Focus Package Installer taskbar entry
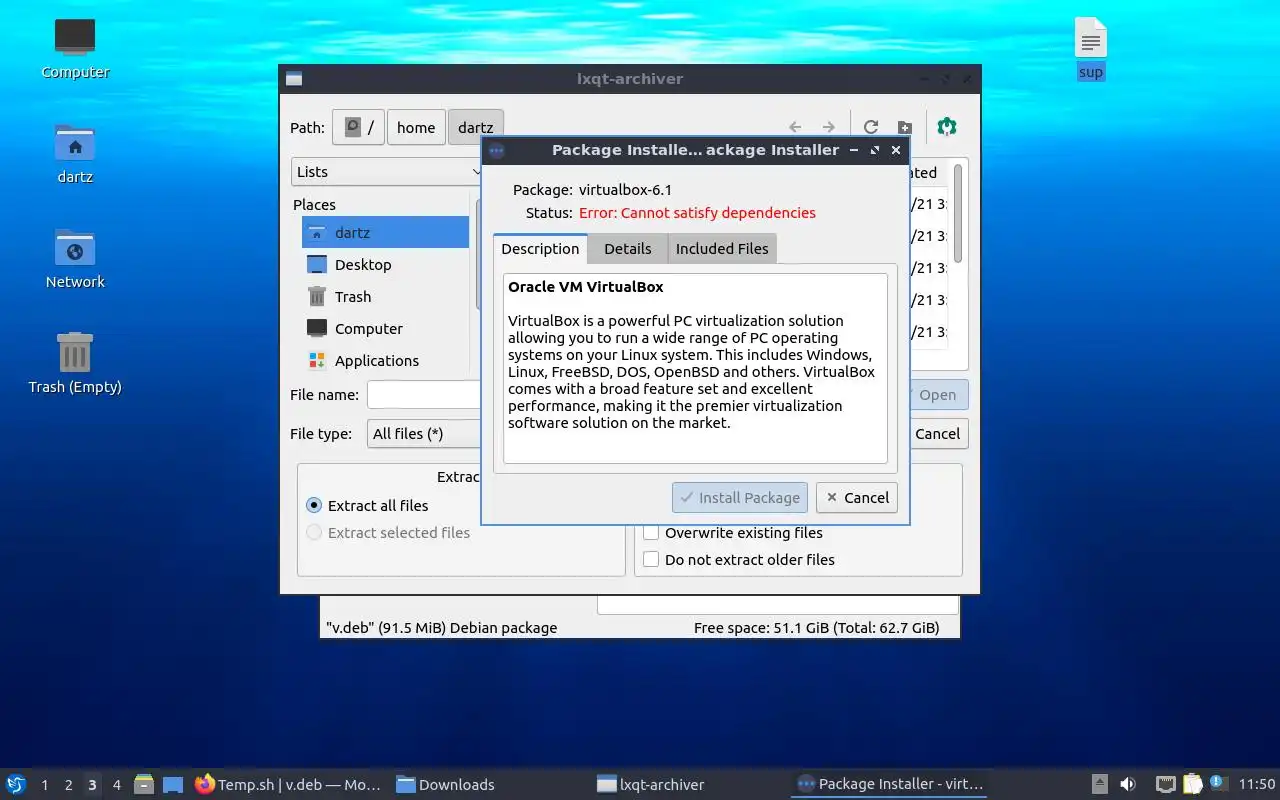This screenshot has width=1280, height=800. (890, 784)
